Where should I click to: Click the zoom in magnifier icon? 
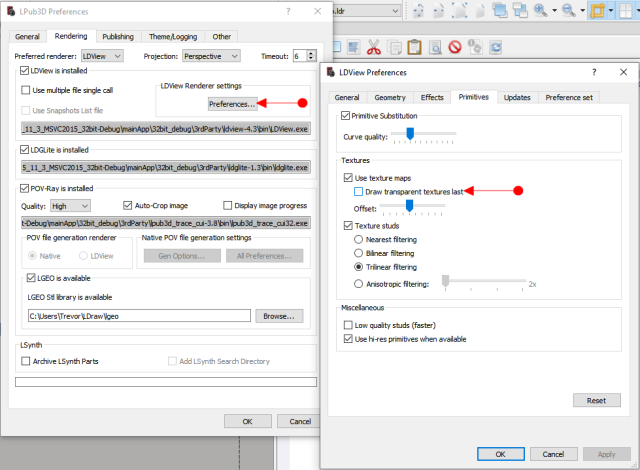(x=541, y=10)
